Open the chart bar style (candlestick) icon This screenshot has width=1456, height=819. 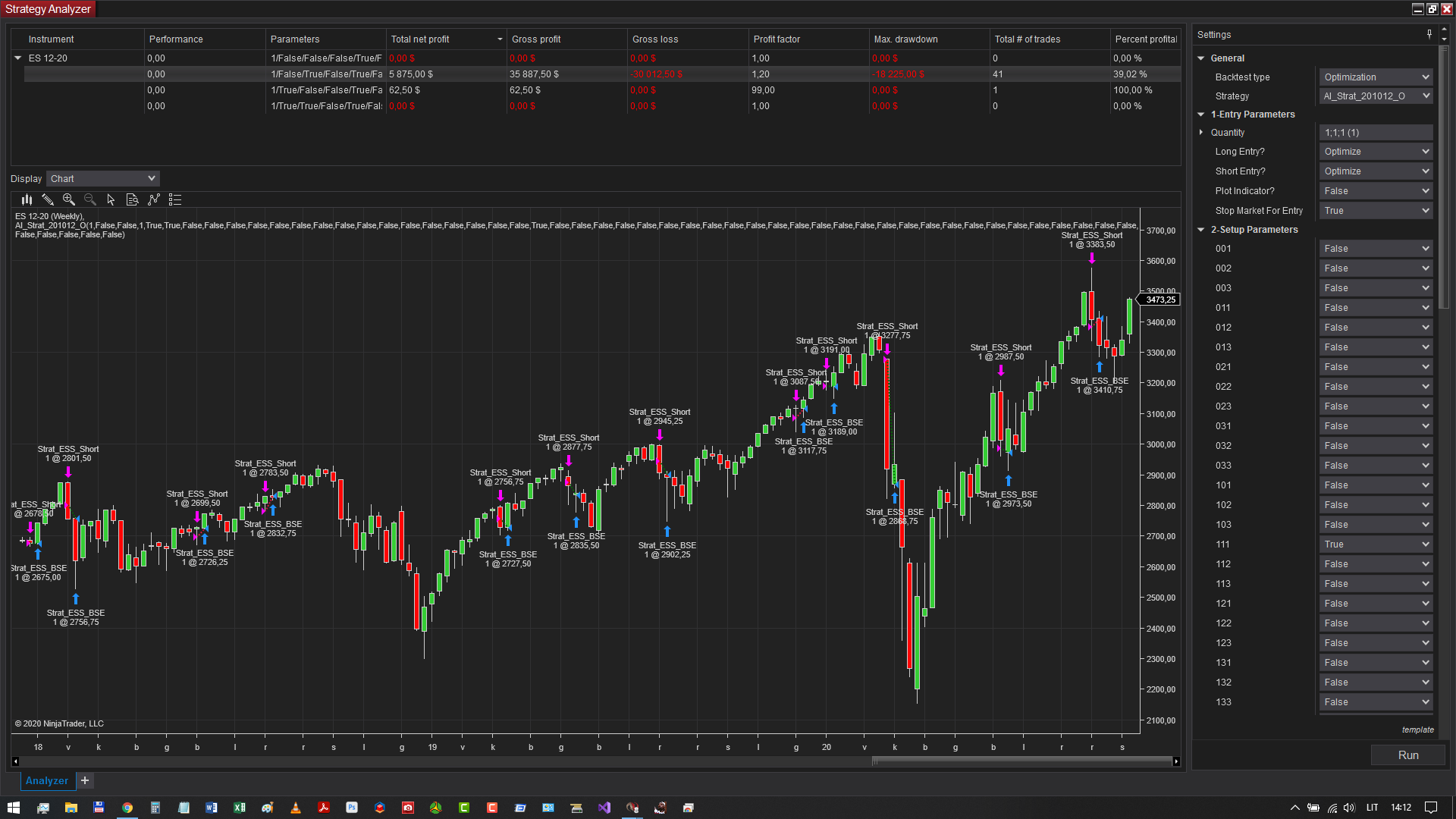[27, 199]
